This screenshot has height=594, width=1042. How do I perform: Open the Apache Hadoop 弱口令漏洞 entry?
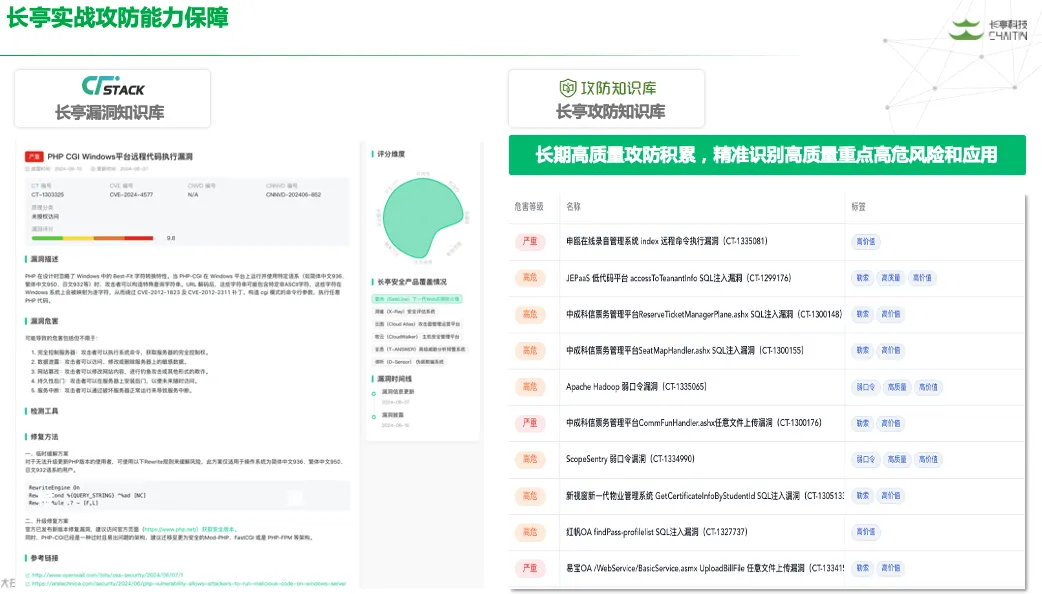pos(636,387)
